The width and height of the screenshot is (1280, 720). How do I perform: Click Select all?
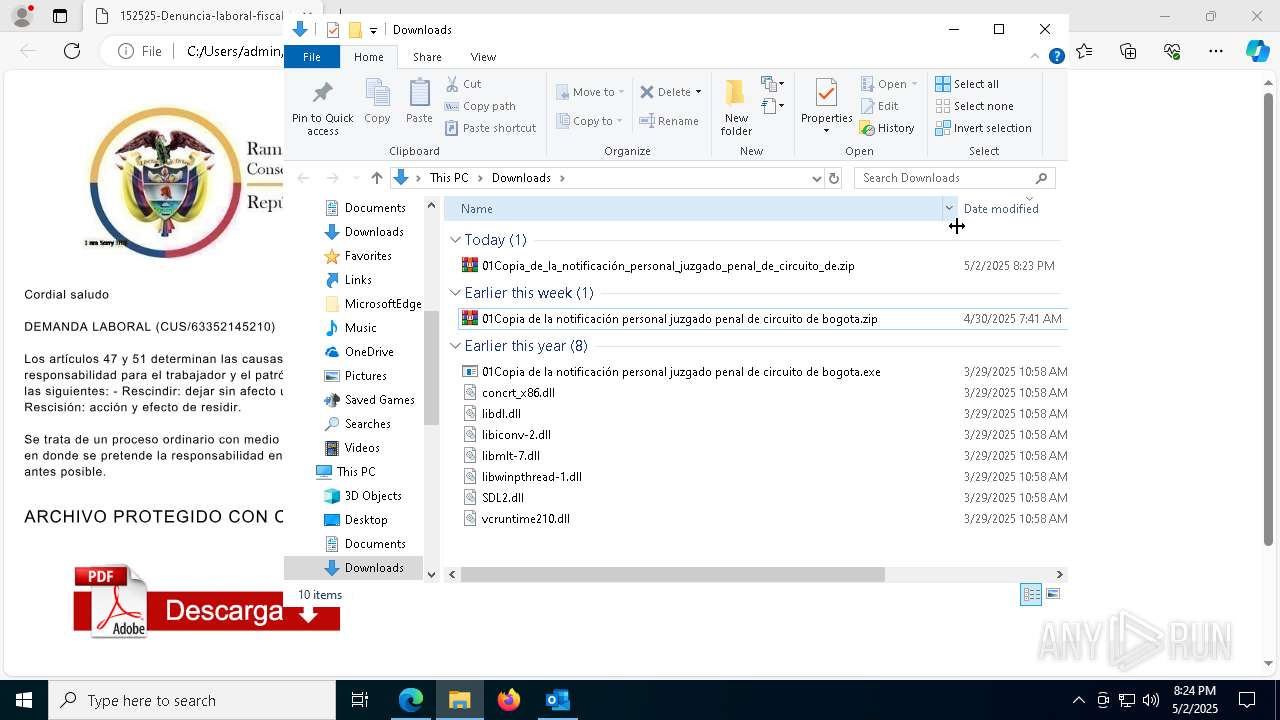click(967, 84)
